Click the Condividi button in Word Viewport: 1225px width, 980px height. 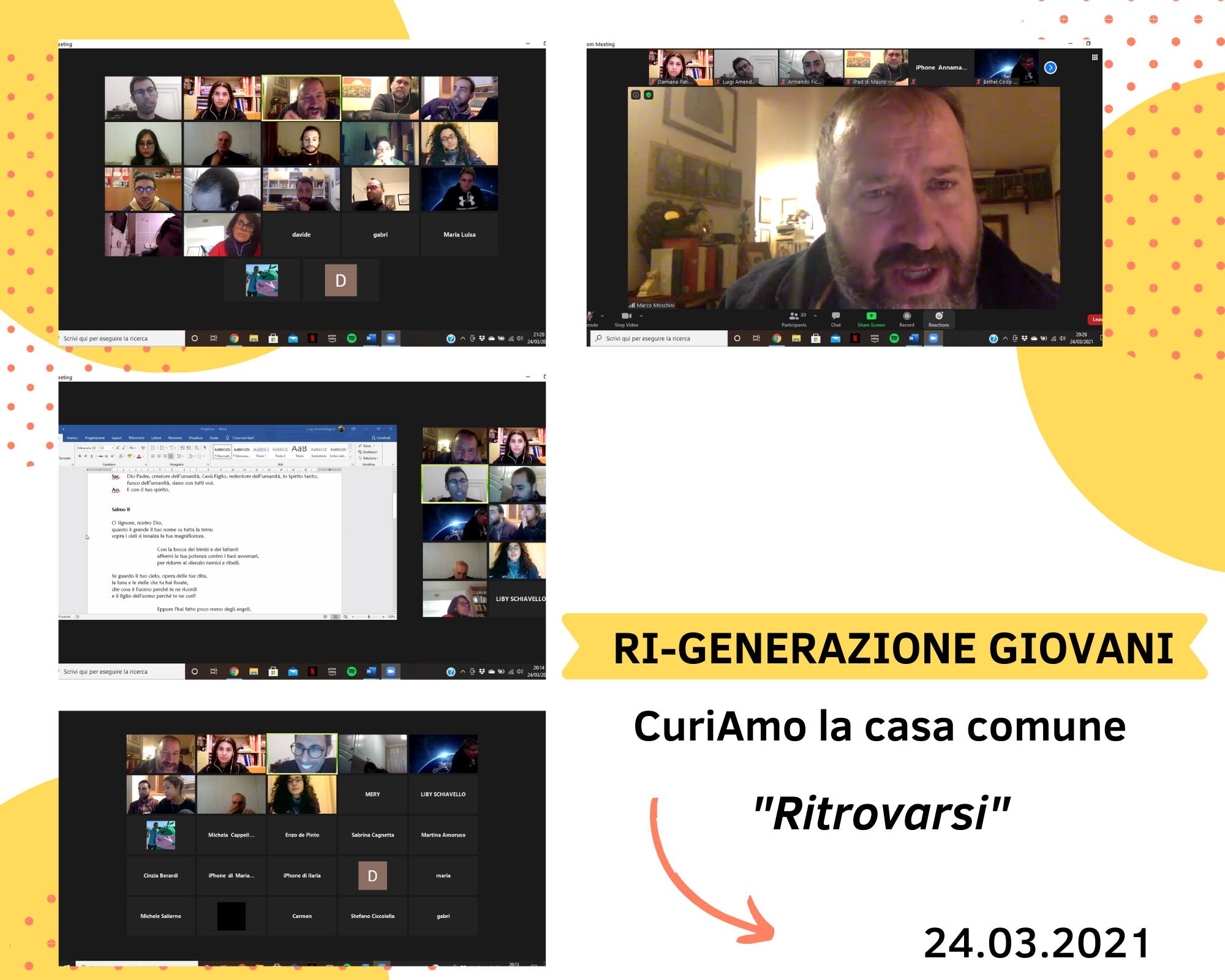[381, 438]
